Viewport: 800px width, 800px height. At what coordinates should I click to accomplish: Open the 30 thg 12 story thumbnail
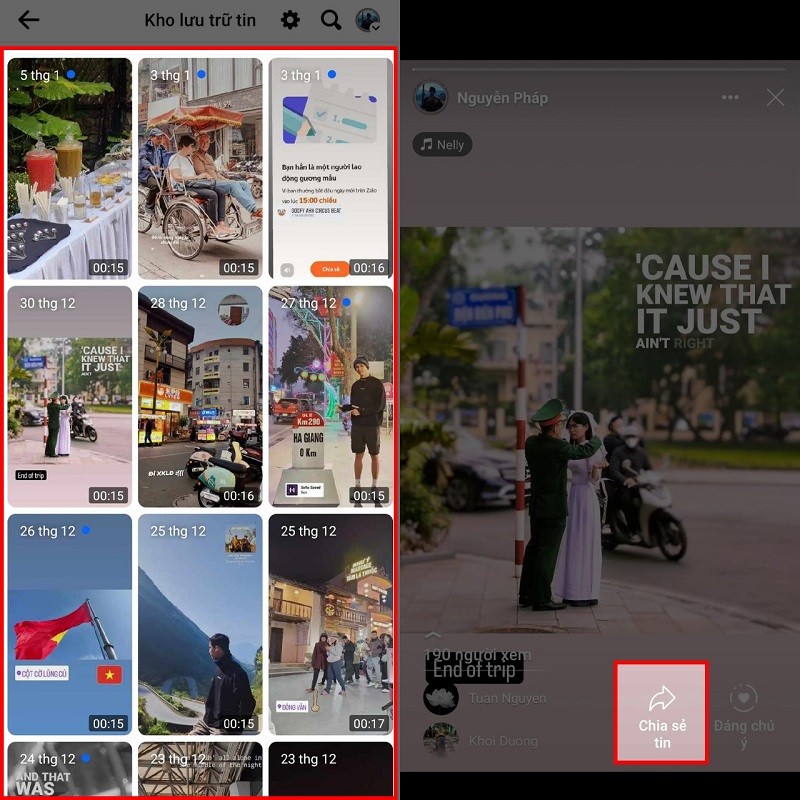70,396
